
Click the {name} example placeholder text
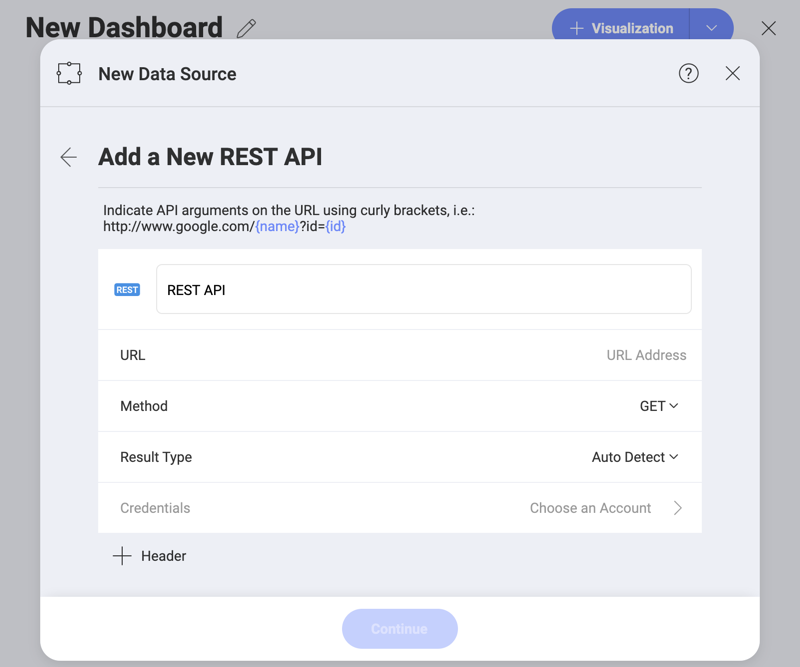(x=277, y=226)
